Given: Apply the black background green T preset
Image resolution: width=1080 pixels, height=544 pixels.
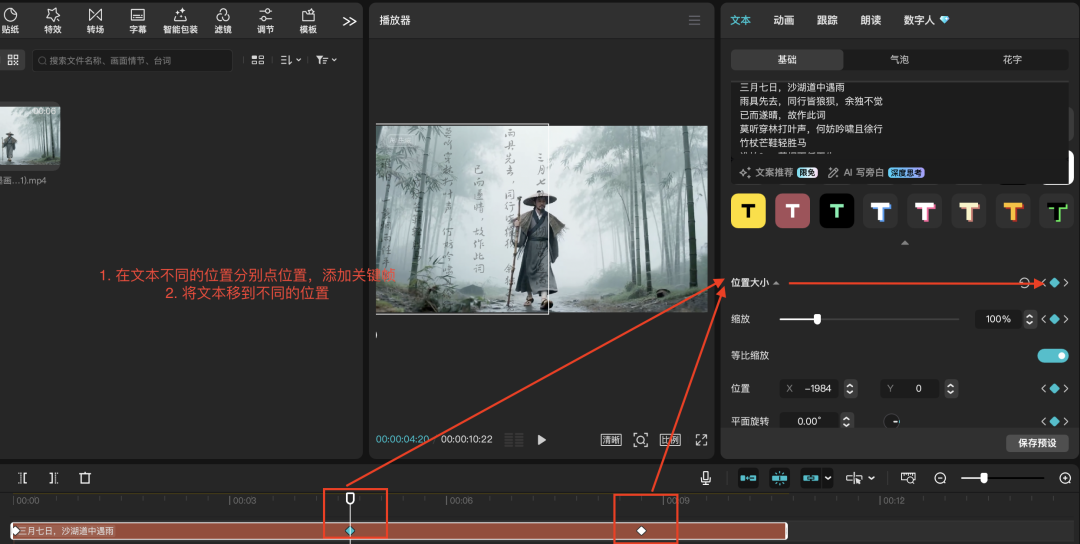Looking at the screenshot, I should 837,211.
